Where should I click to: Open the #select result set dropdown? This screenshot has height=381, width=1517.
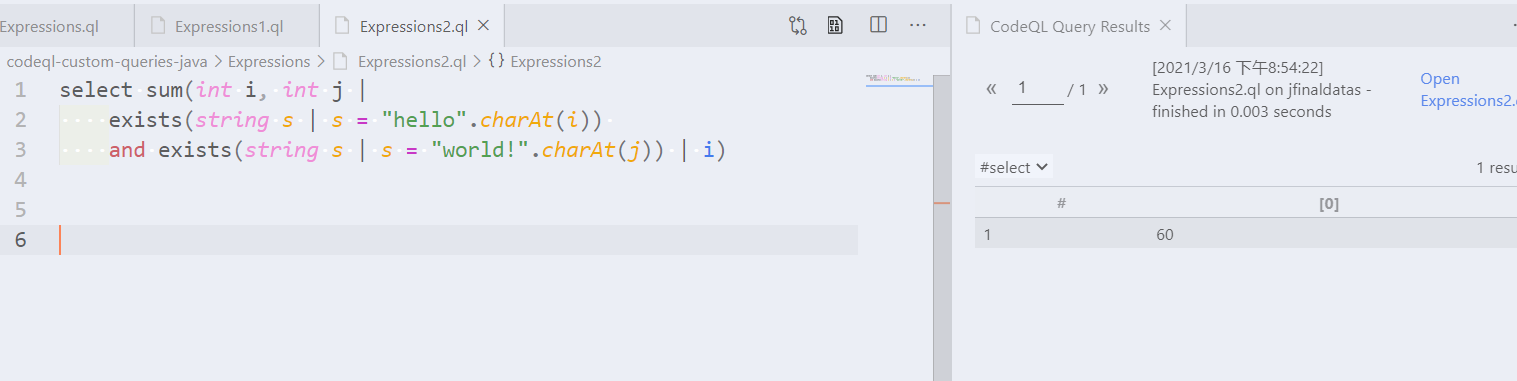click(1013, 167)
